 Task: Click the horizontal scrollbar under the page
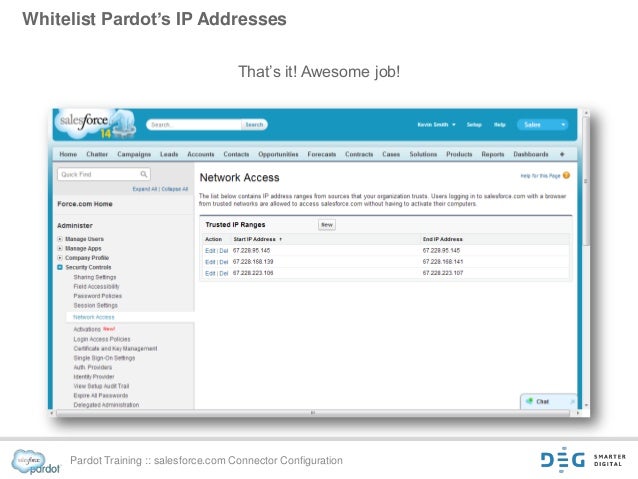coord(313,413)
